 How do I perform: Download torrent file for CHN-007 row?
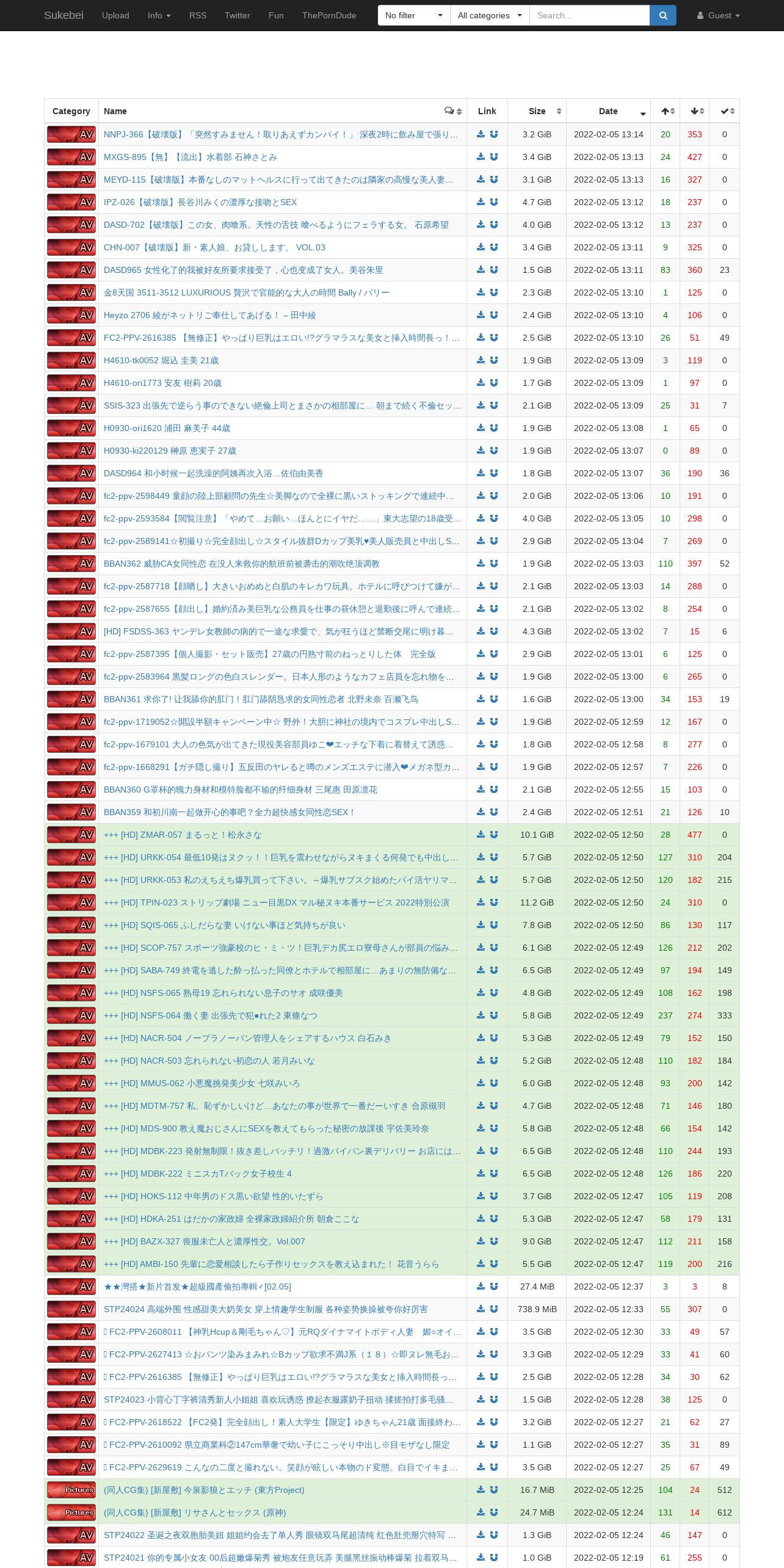coord(481,247)
